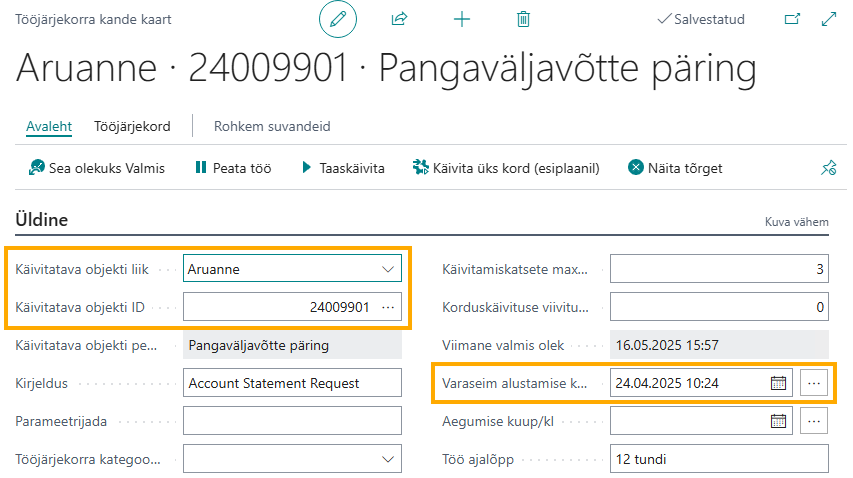Click Kirjeldus field with Account Statement Request

click(292, 383)
